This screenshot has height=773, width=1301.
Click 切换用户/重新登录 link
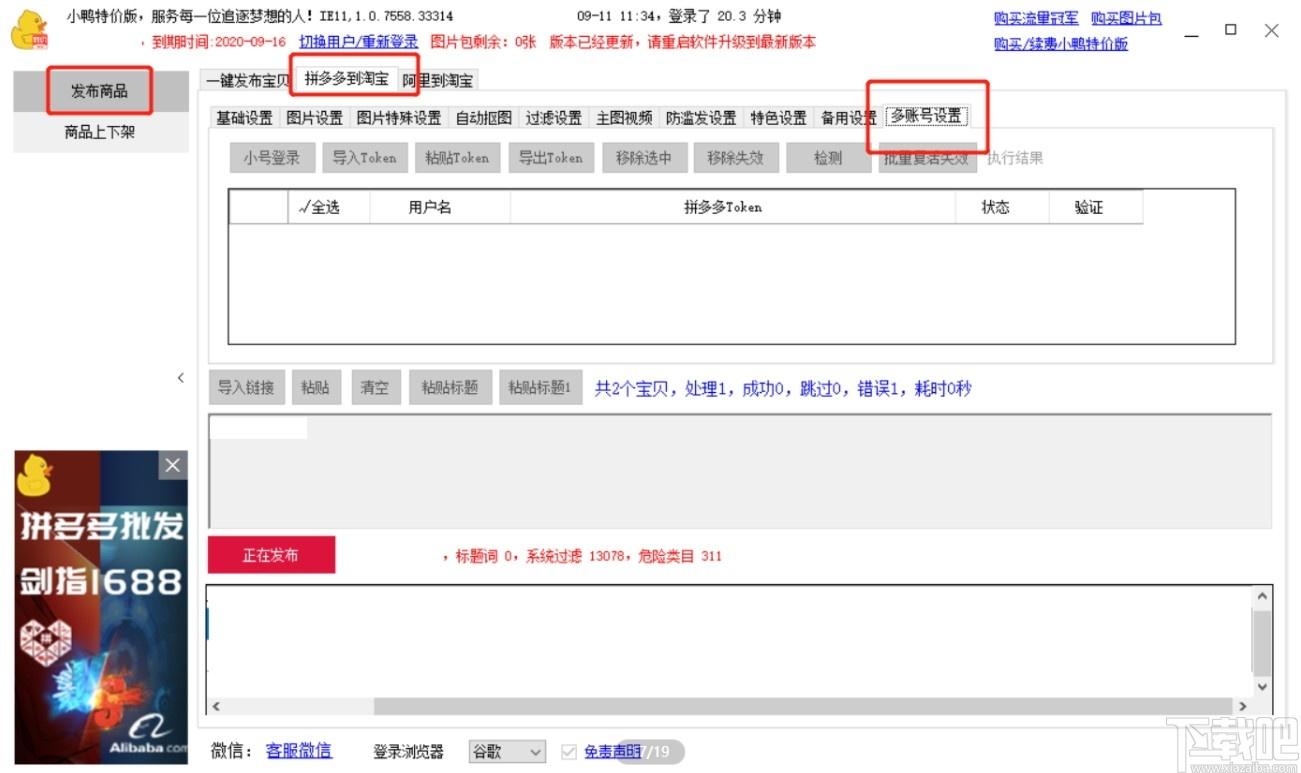[358, 42]
